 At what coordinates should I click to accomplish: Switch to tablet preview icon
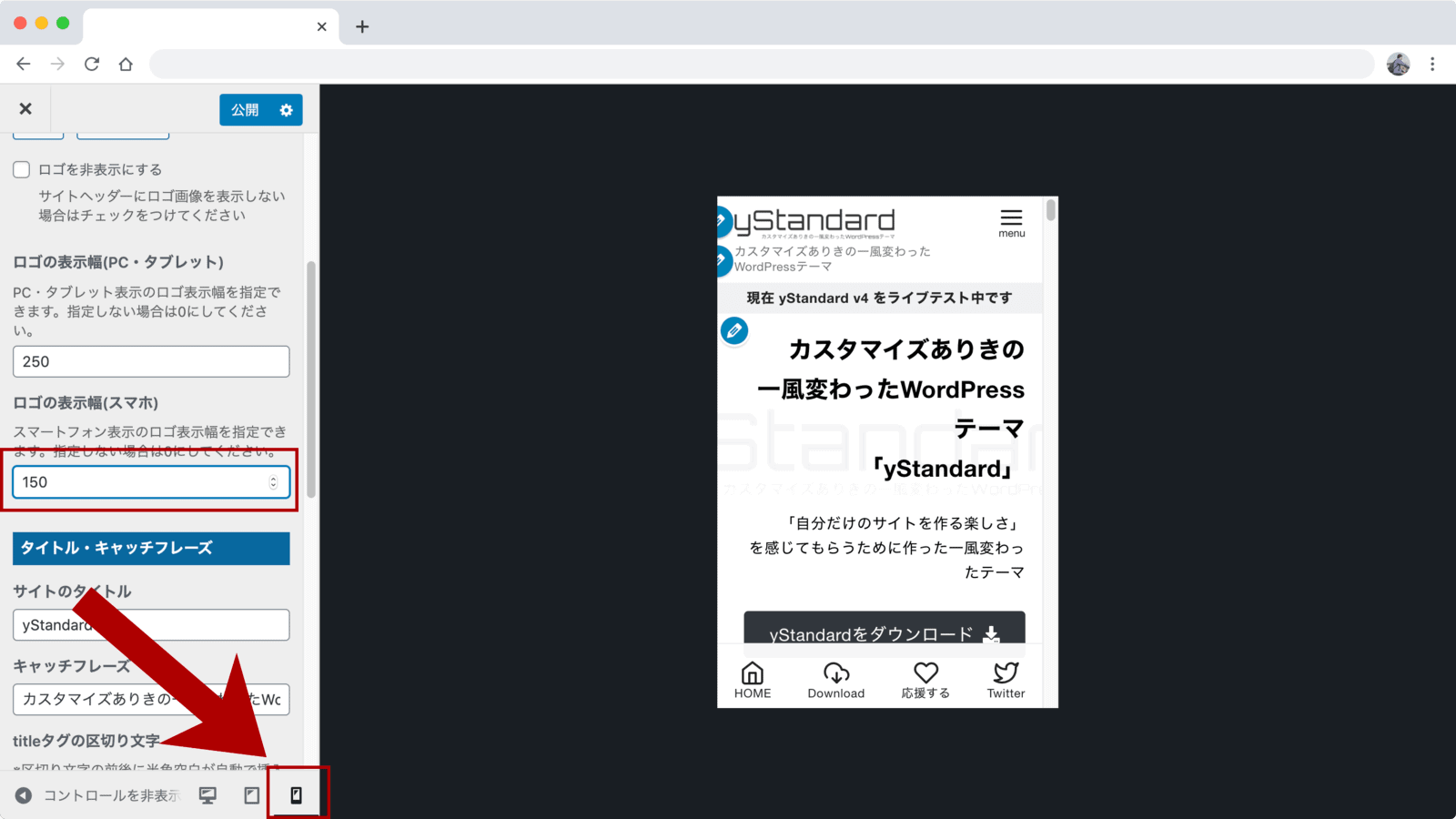(252, 795)
